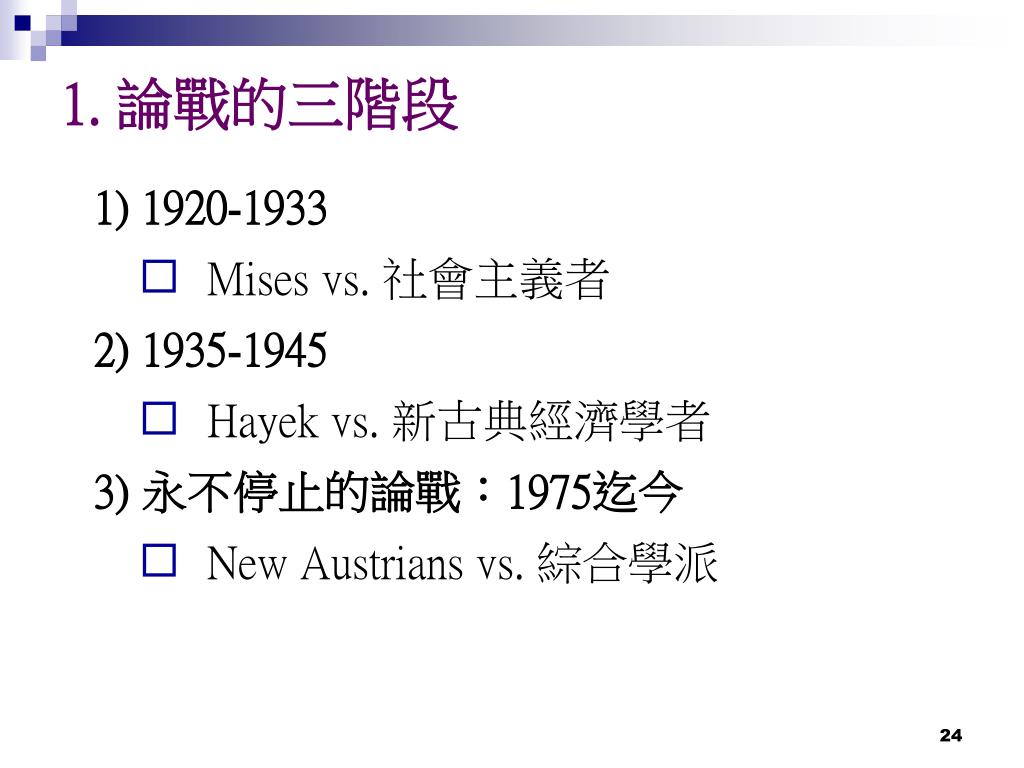
Task: Click the text Hayek vs. 新古典經濟學者
Action: [458, 421]
